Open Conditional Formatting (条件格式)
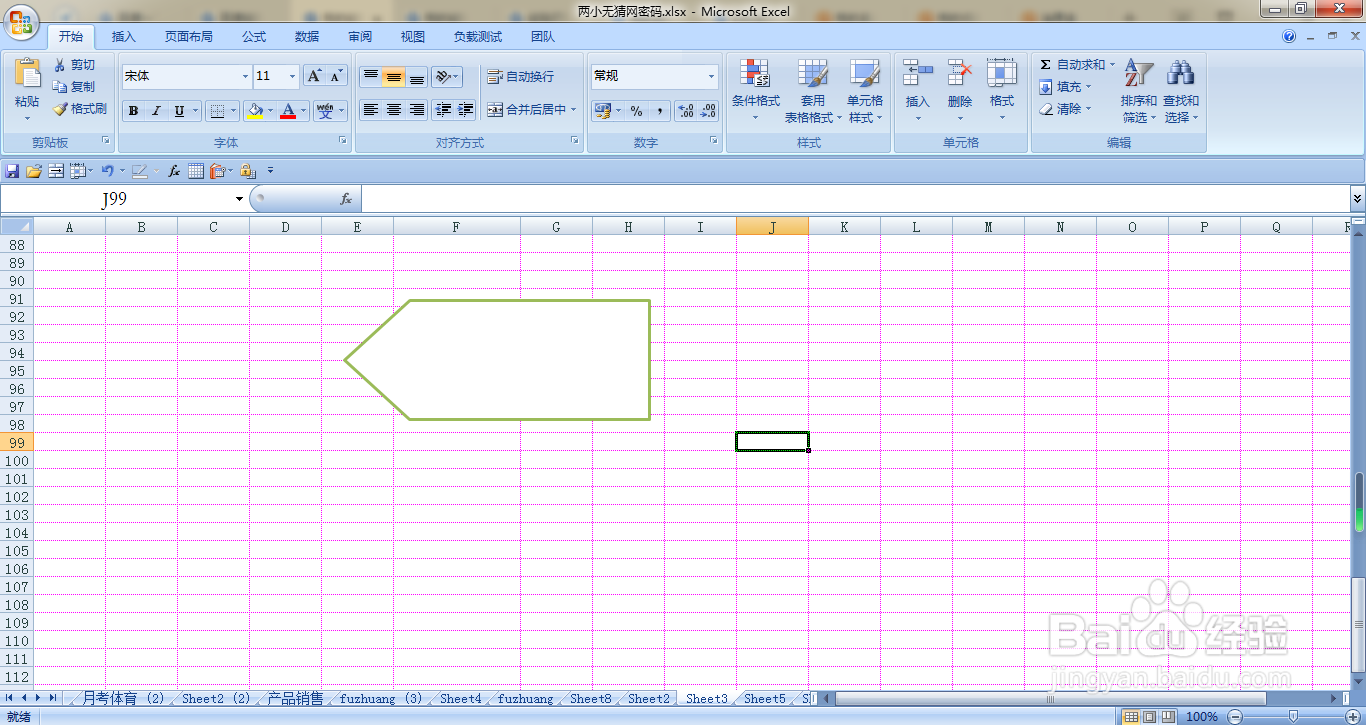Screen dimensions: 1366x725 (756, 91)
